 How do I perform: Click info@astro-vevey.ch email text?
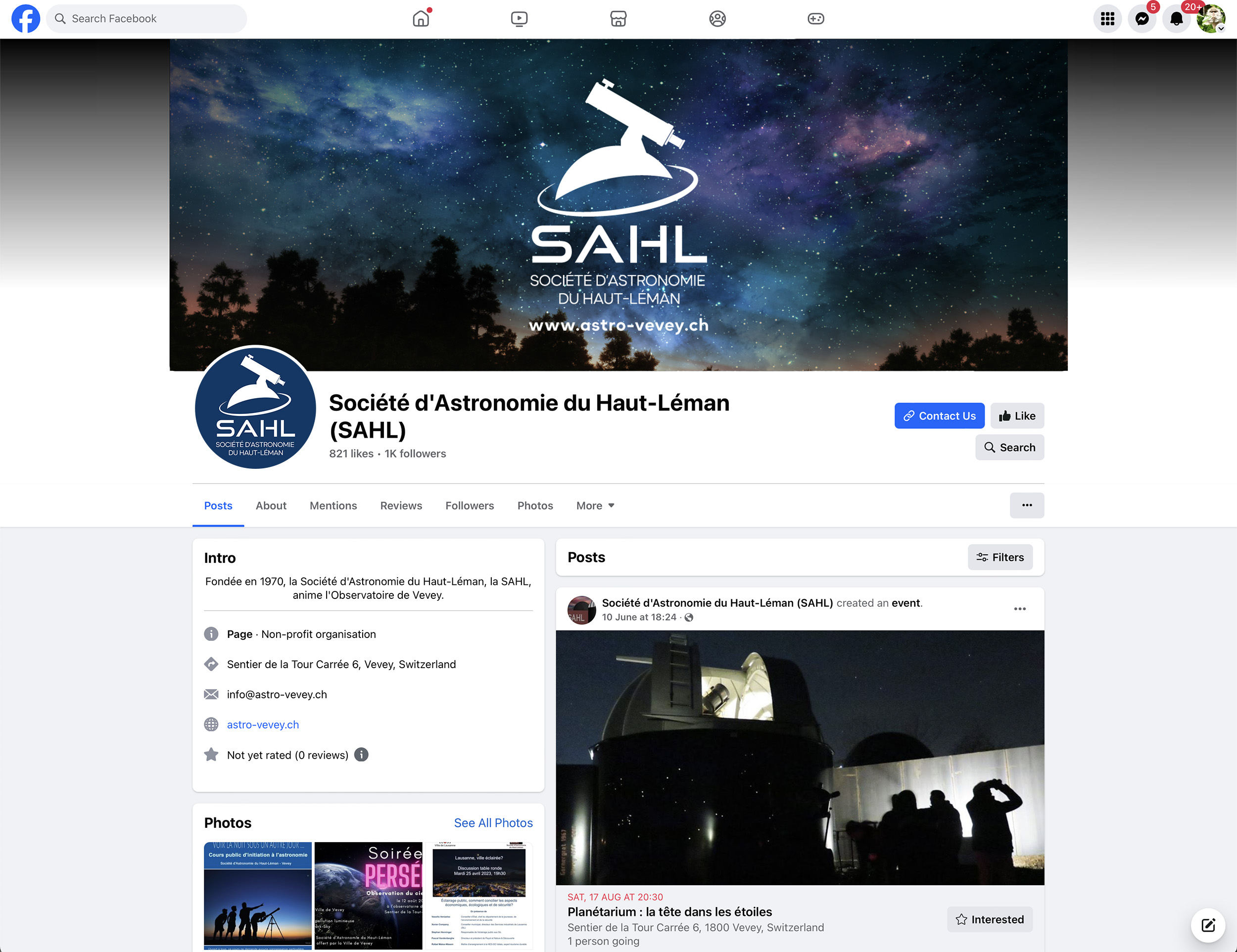pyautogui.click(x=277, y=694)
